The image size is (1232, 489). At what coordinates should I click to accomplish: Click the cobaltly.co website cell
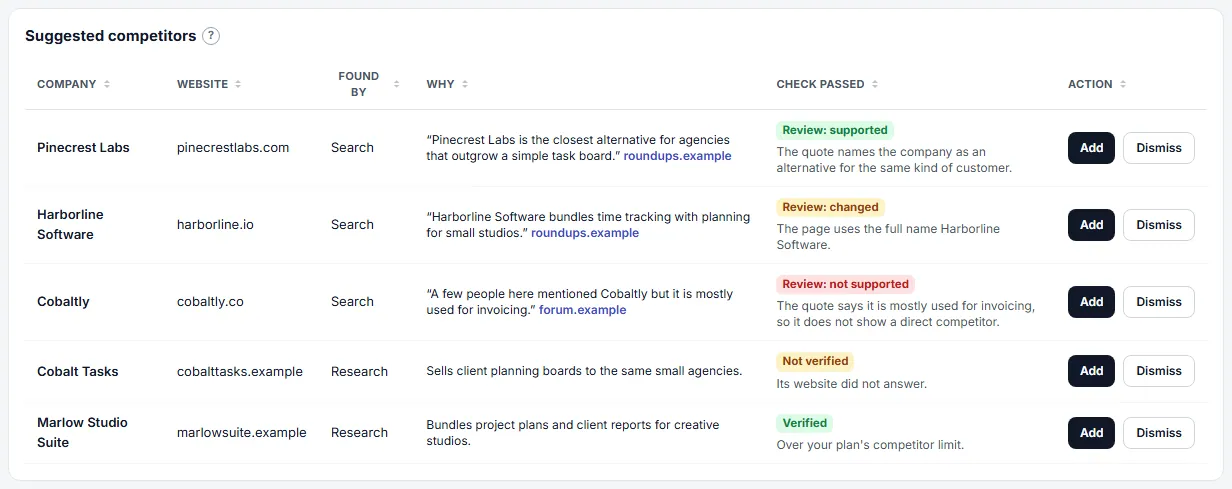coord(210,302)
